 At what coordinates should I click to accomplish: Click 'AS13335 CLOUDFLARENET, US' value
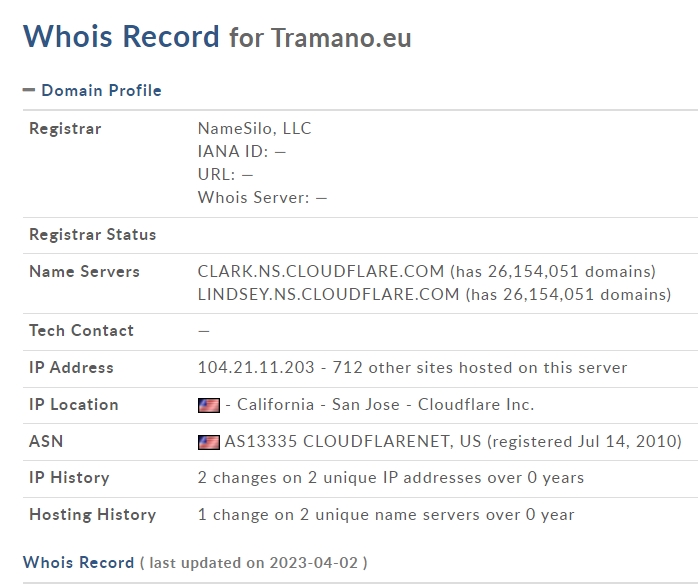coord(353,442)
